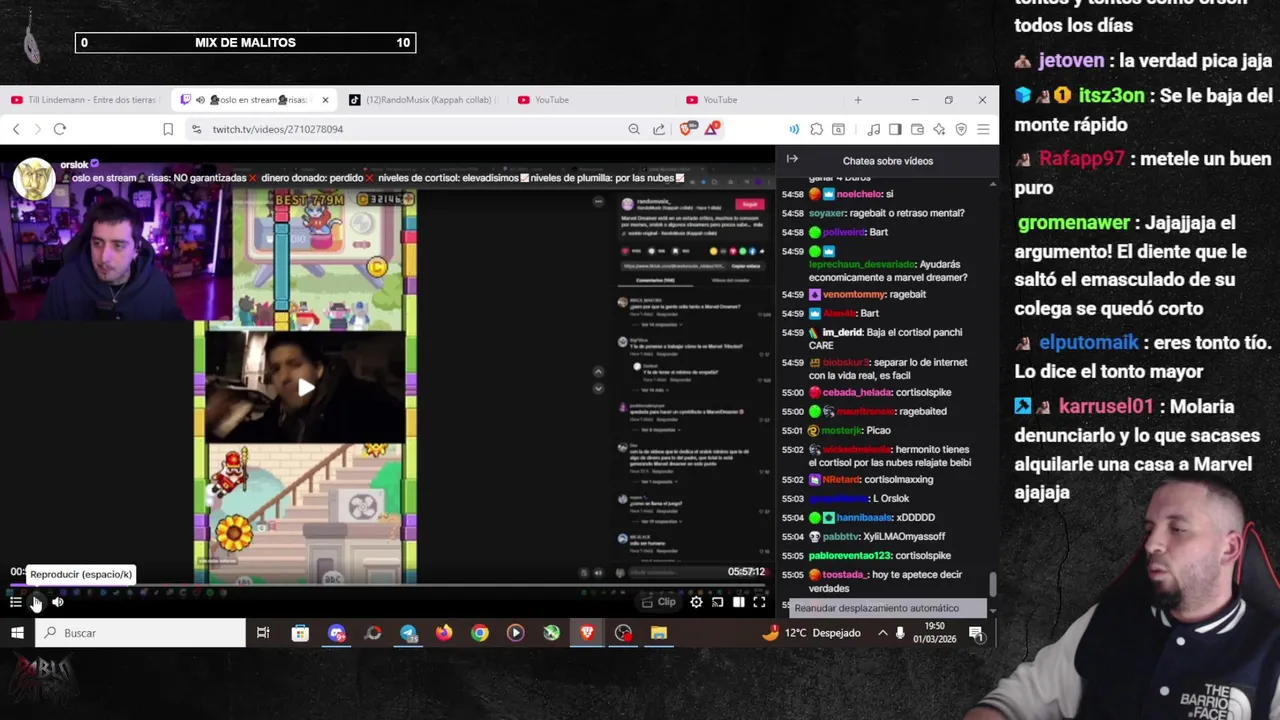Open the orslok channel name link
1280x720 pixels.
pyautogui.click(x=74, y=165)
